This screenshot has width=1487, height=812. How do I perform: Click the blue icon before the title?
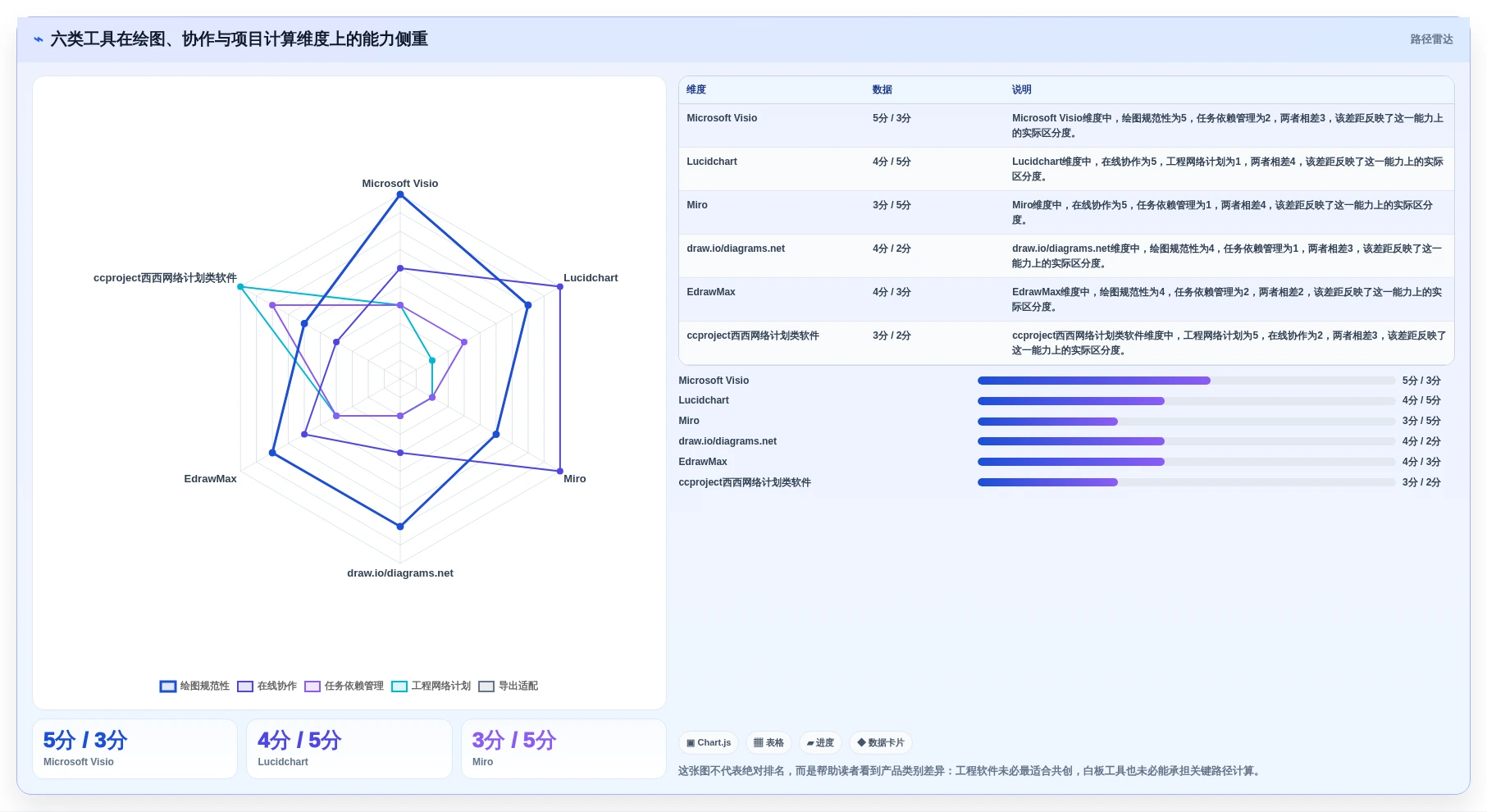[39, 39]
